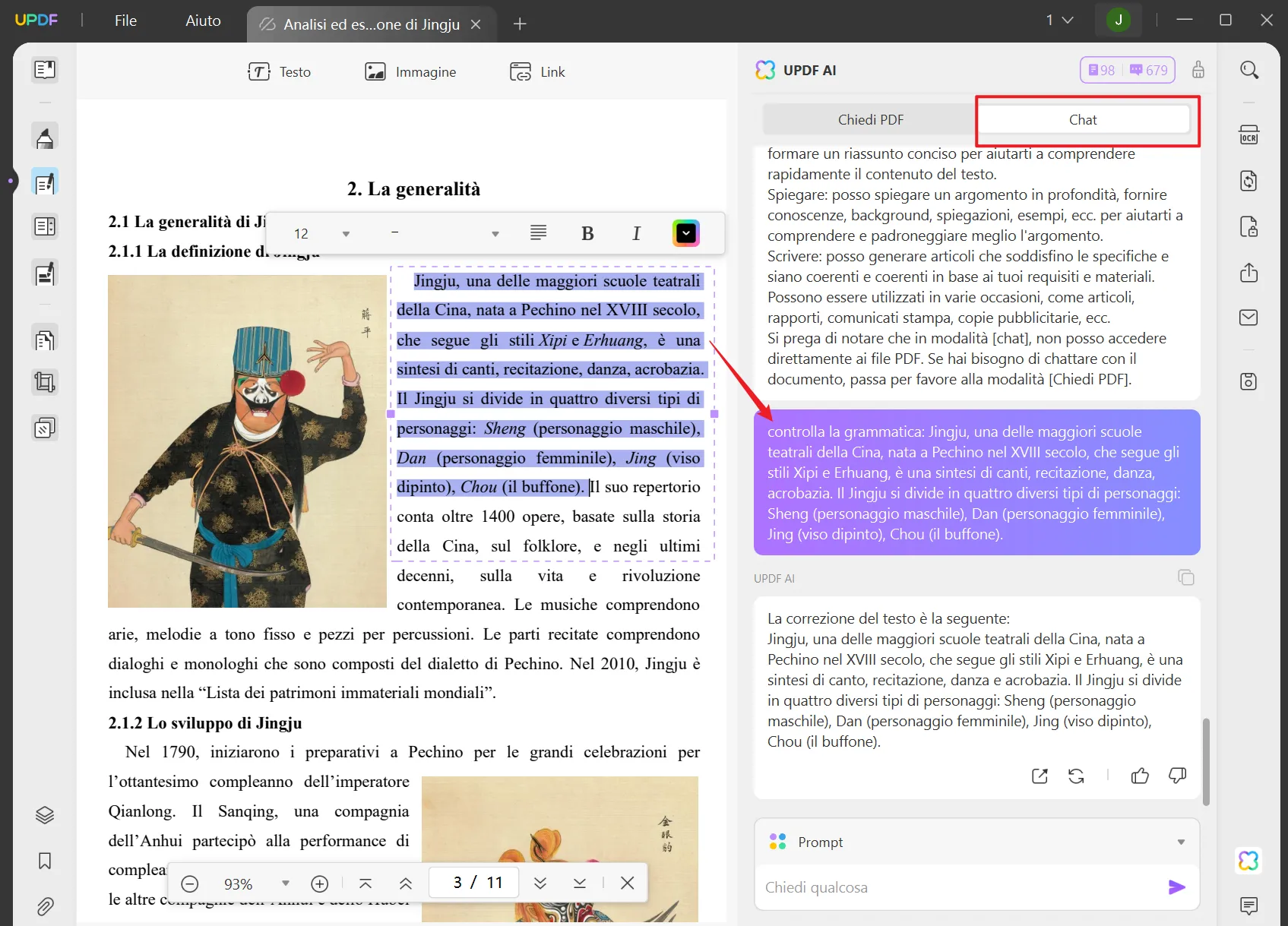
Task: Click the AI credits counter showing 98 and 679
Action: pos(1128,70)
